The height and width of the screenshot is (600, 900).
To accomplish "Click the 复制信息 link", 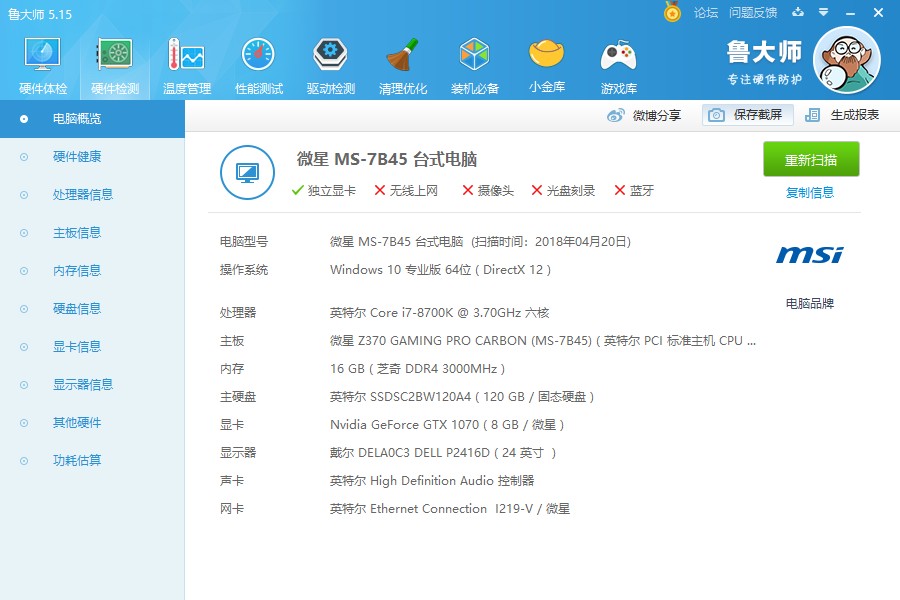I will (x=809, y=192).
